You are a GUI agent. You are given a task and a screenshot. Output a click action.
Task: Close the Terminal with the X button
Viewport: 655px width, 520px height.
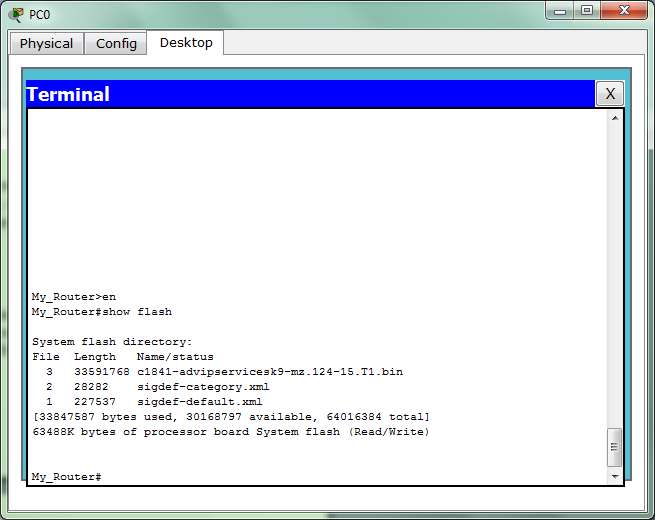point(610,94)
